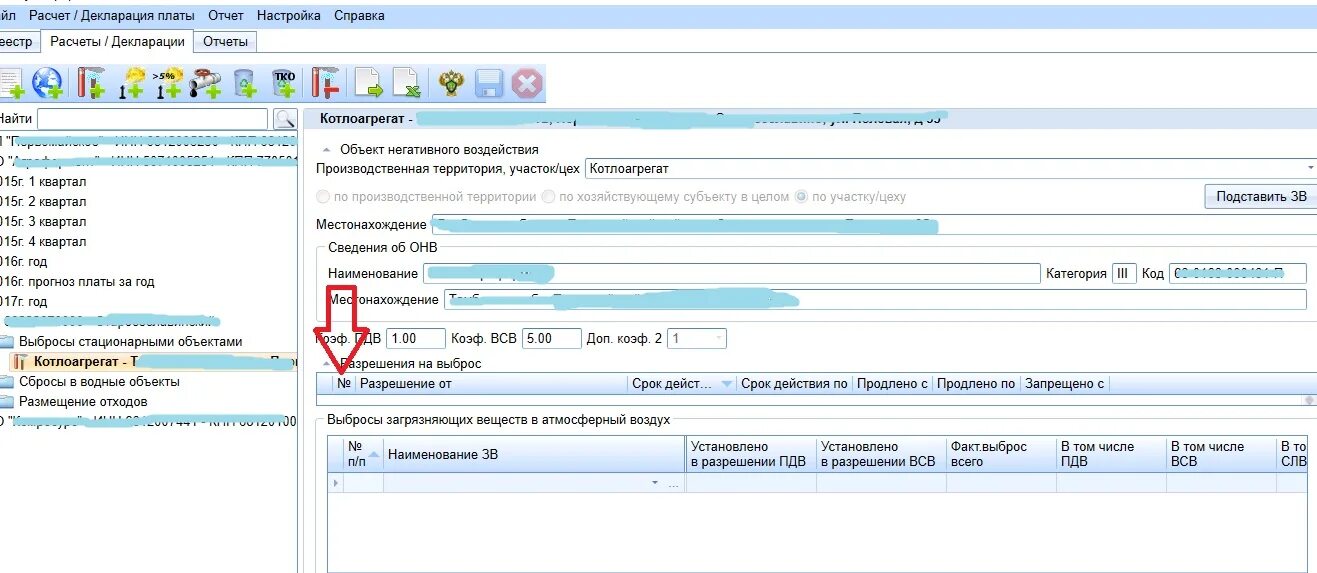The width and height of the screenshot is (1317, 573).
Task: Click the Продлено по column header
Action: 976,384
